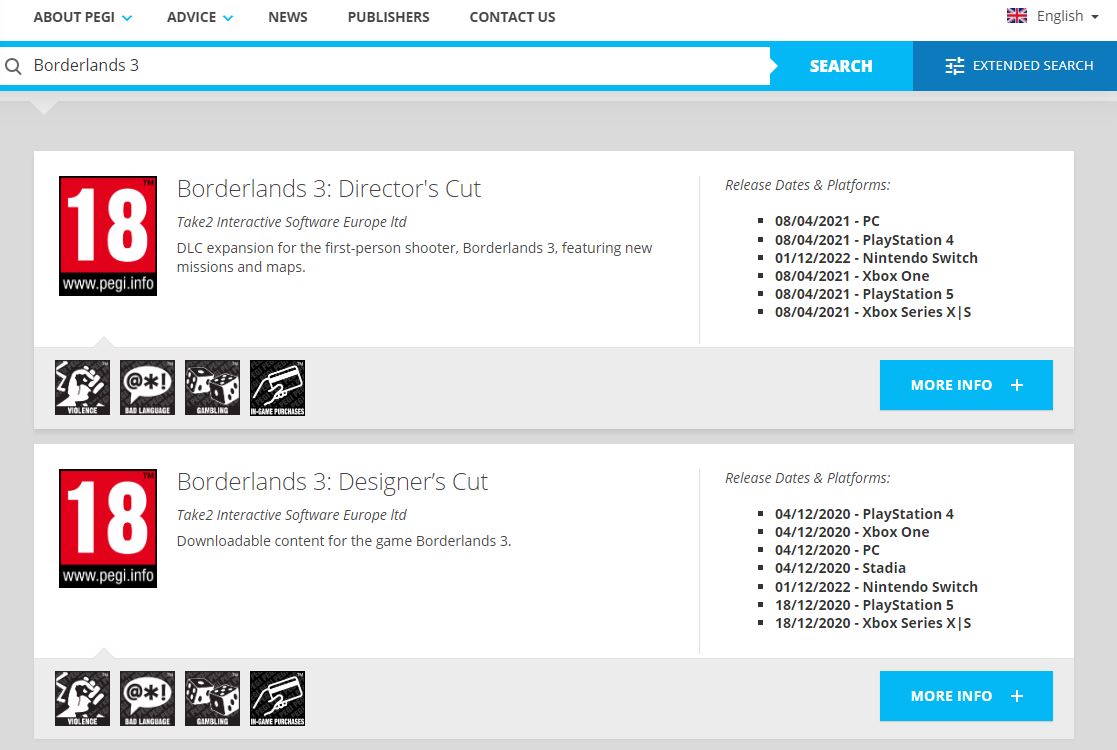This screenshot has height=750, width=1117.
Task: Click More Info for Director's Cut
Action: click(x=966, y=385)
